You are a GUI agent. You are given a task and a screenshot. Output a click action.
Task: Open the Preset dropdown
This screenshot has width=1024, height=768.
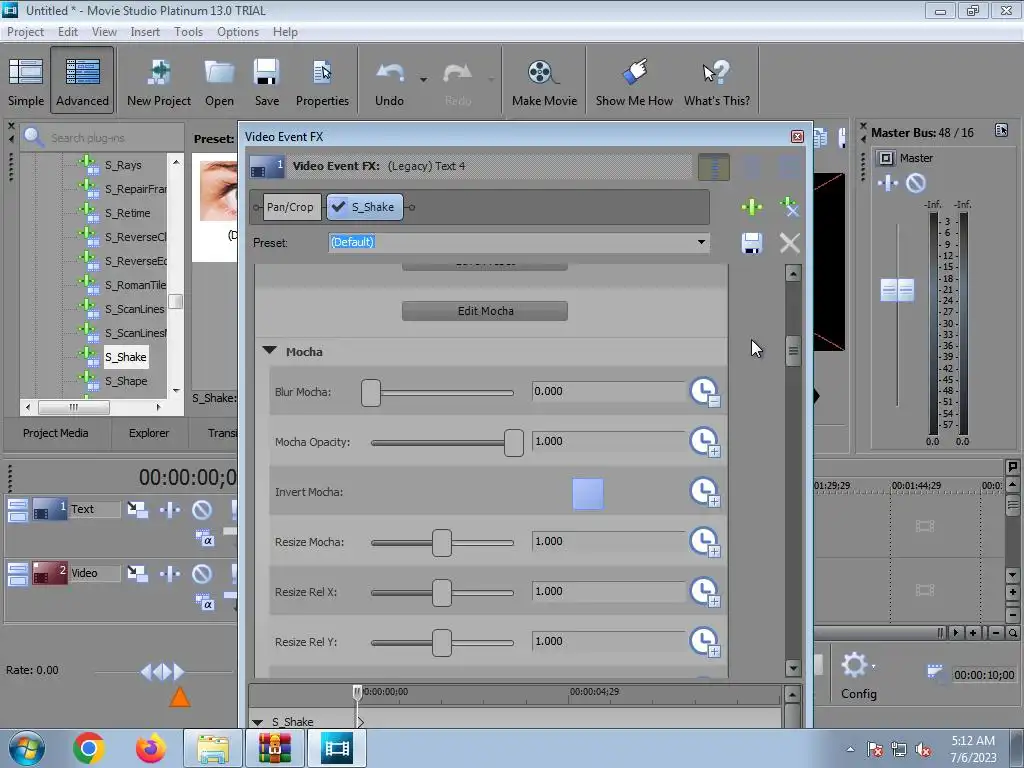tap(701, 242)
